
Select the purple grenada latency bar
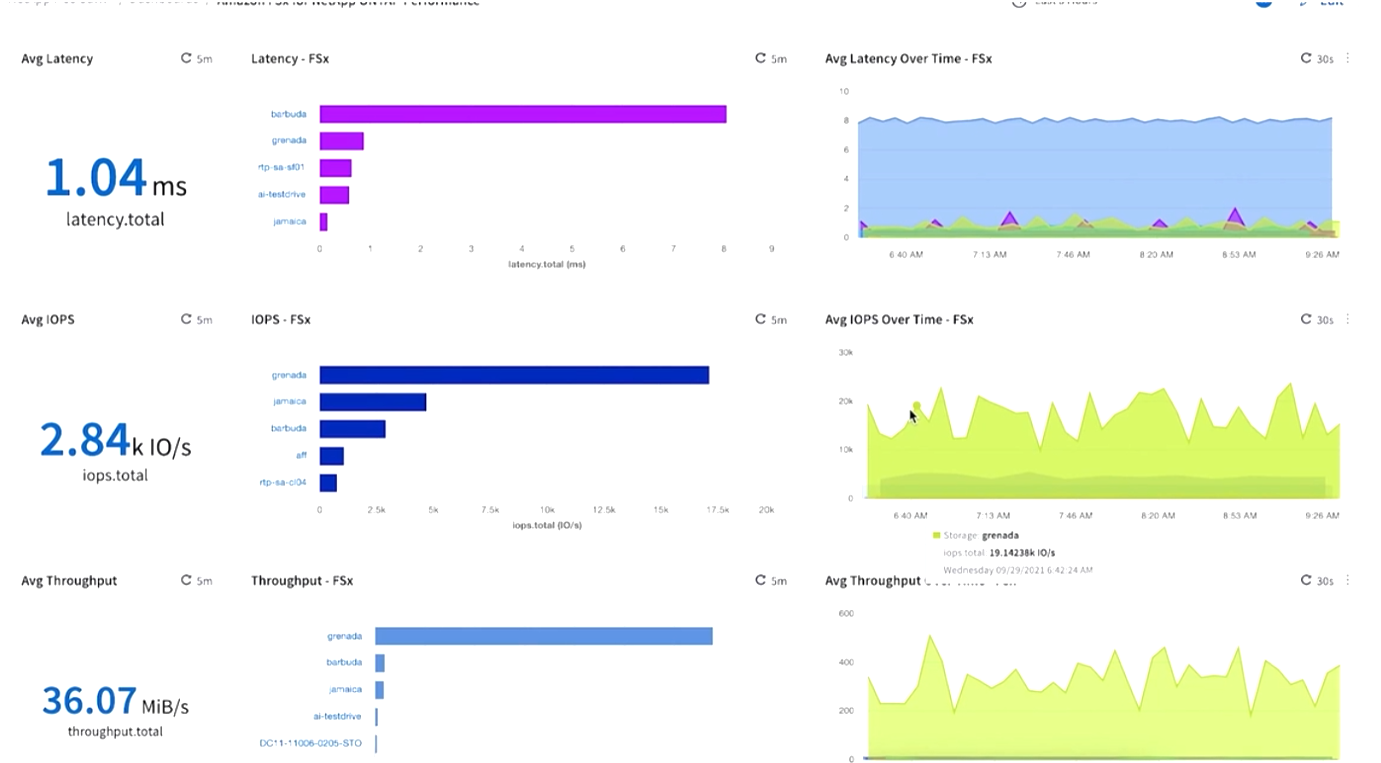[x=342, y=141]
